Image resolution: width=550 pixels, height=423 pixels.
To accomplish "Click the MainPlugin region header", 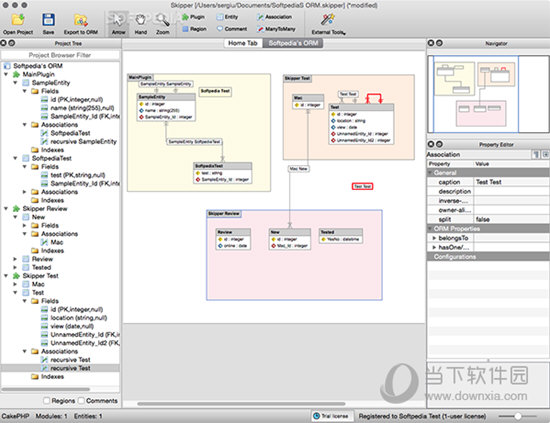I will point(140,77).
